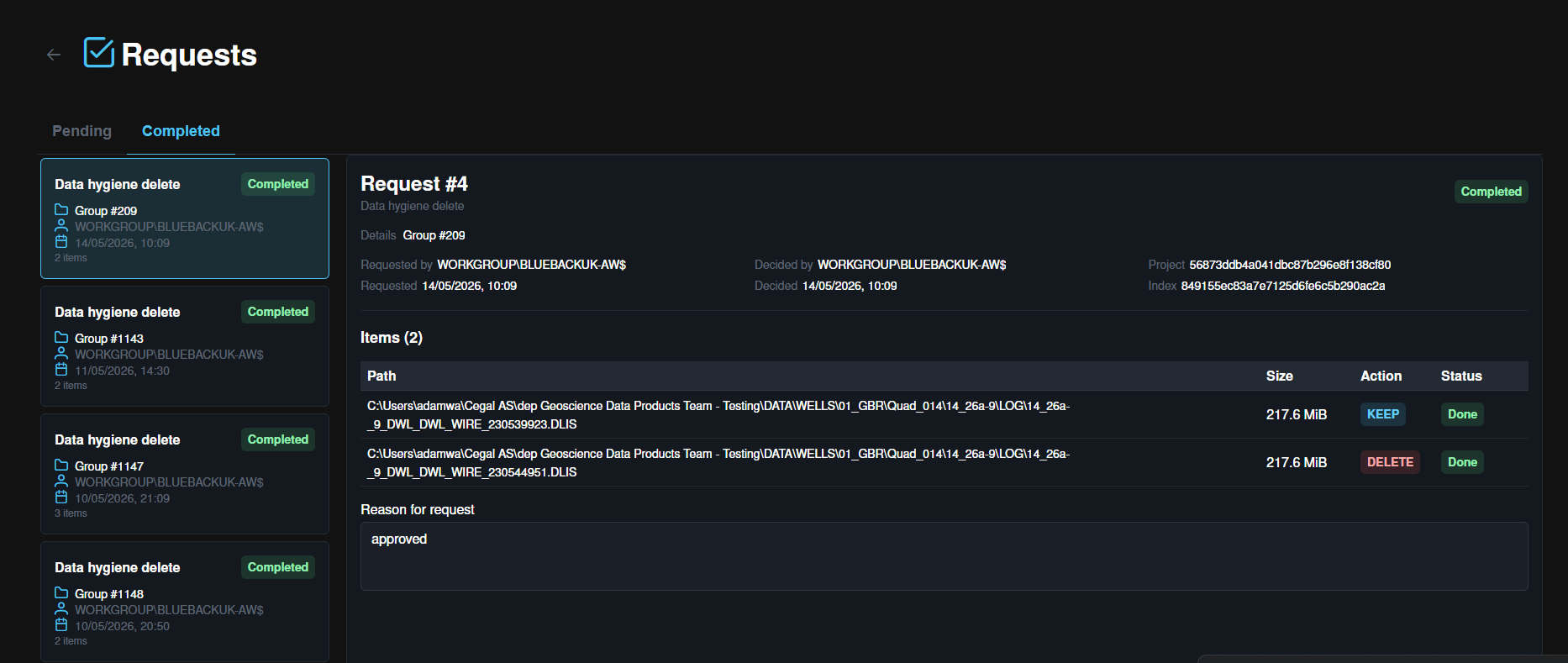Select file path ending 230544951.DLIS
The image size is (1568, 663).
click(x=718, y=463)
